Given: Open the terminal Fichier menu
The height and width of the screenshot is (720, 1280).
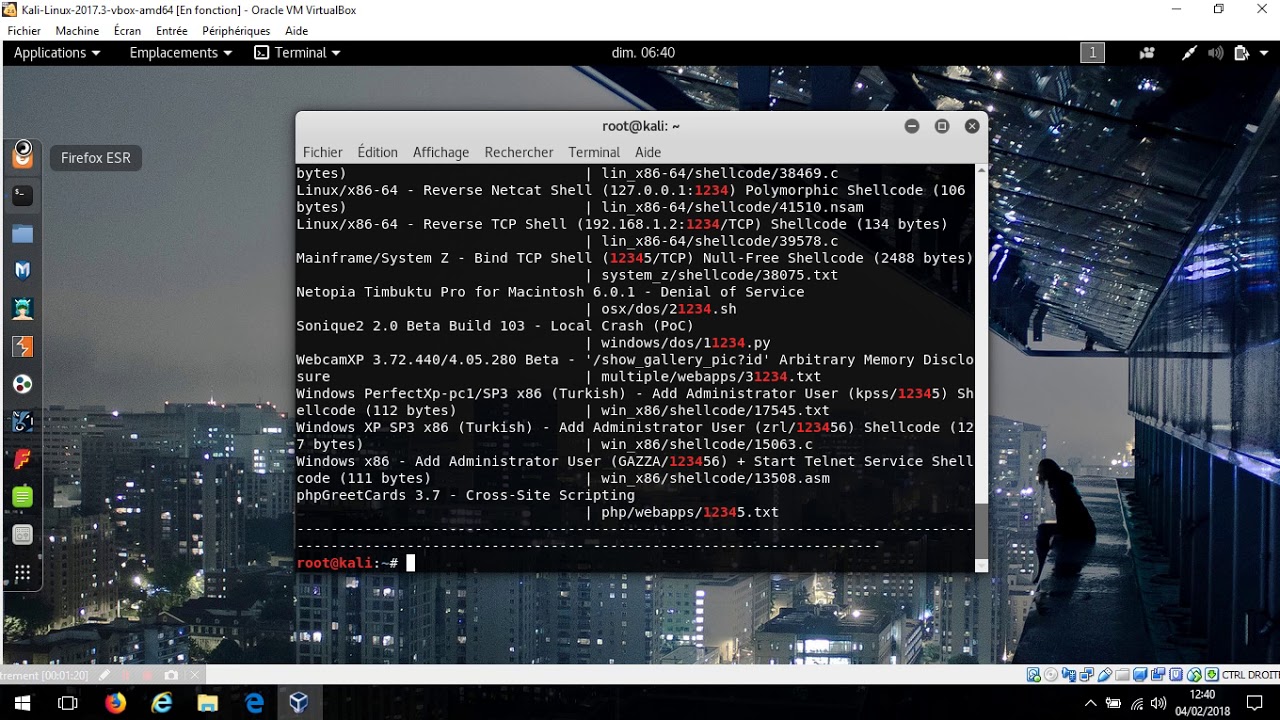Looking at the screenshot, I should (322, 152).
